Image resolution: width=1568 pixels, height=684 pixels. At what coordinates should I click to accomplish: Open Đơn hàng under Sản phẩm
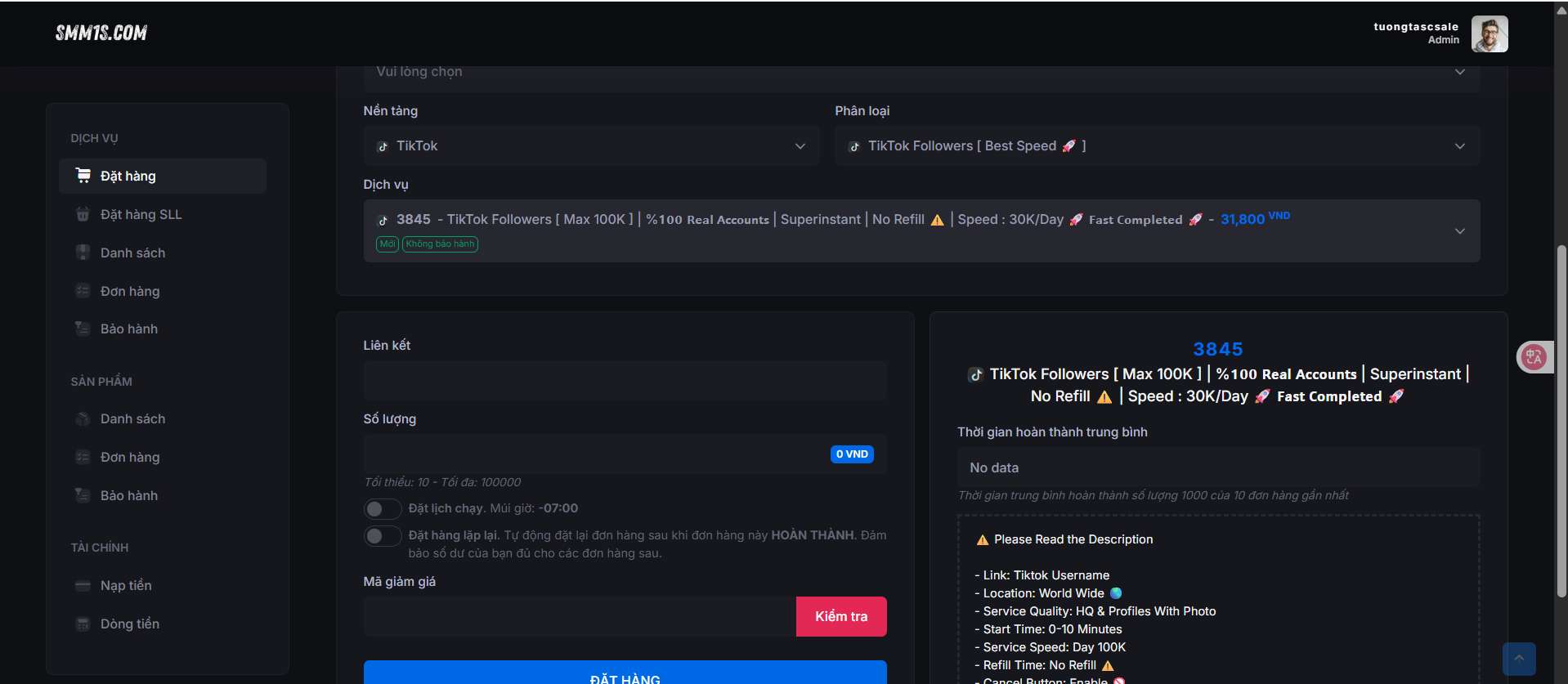[163, 457]
